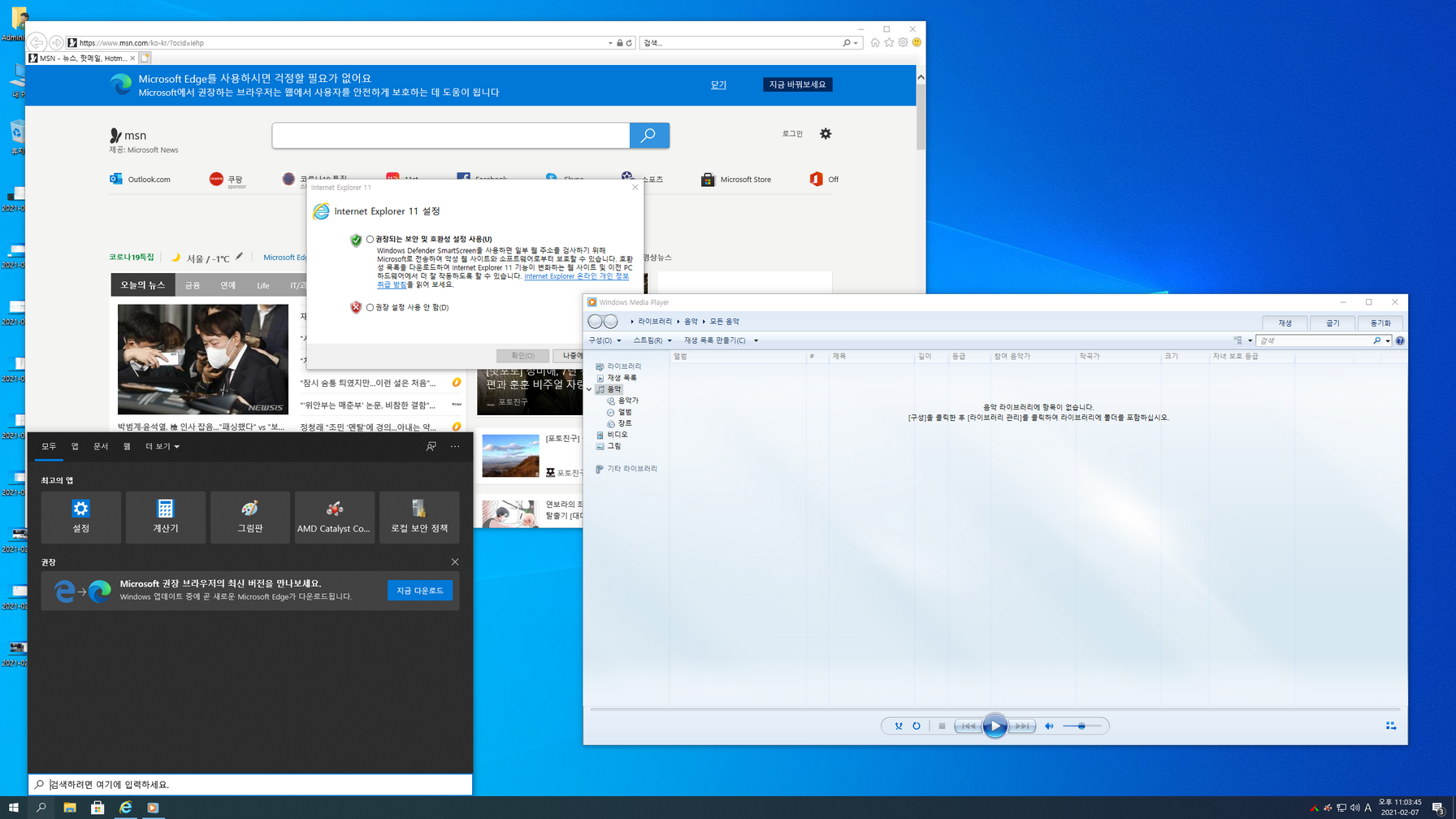Open MSN settings gear icon
Viewport: 1456px width, 819px height.
[825, 134]
